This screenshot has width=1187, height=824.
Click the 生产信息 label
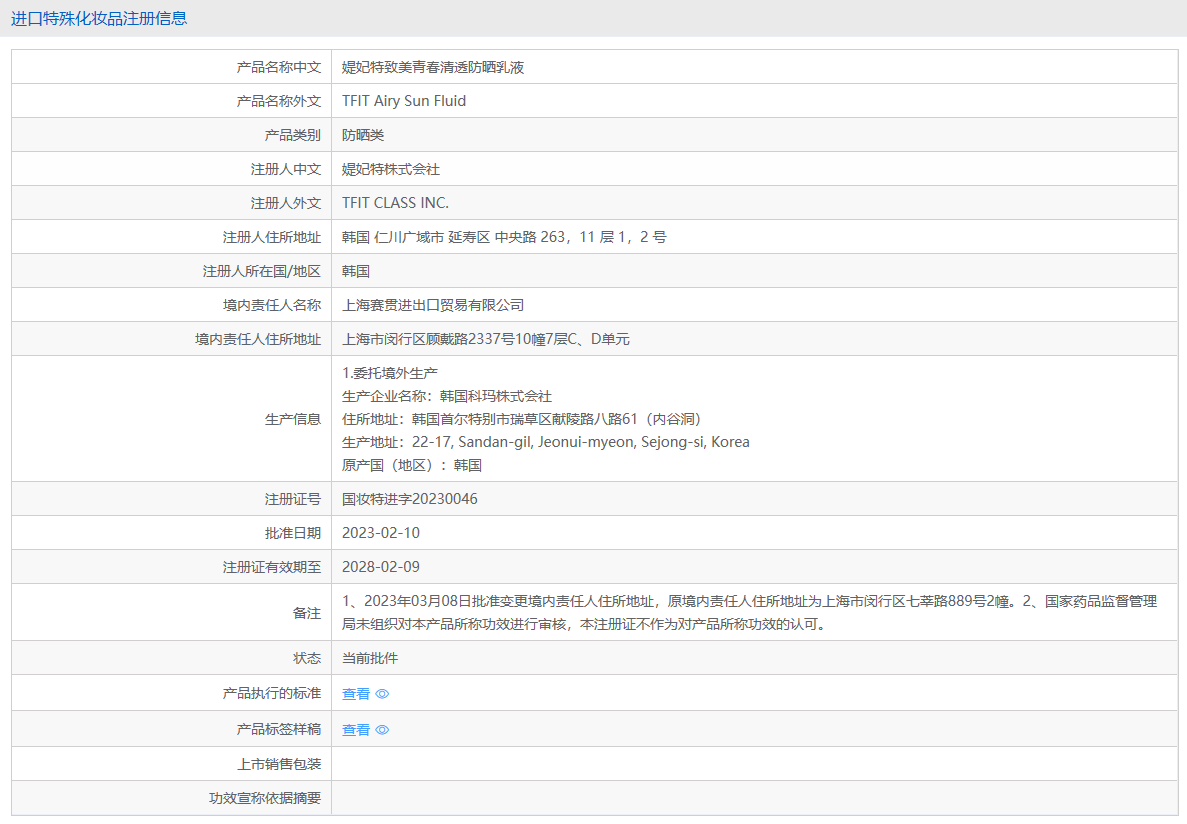tap(293, 419)
